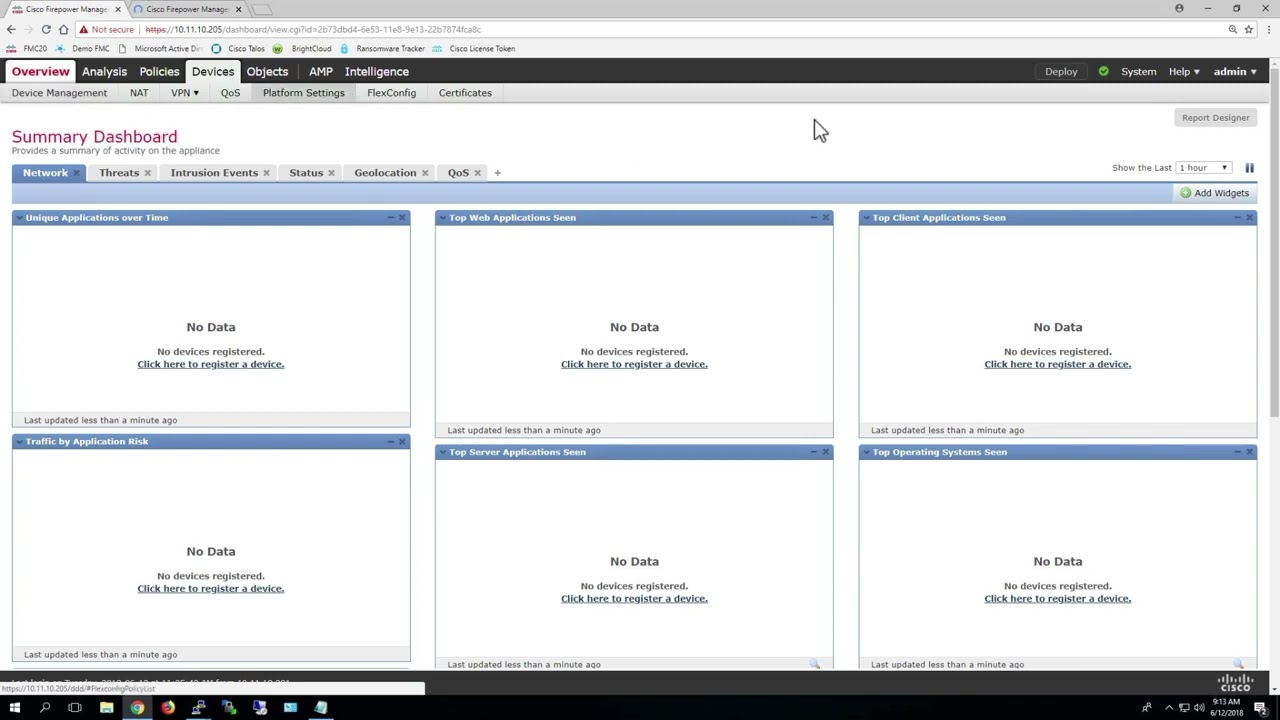
Task: Go to Device Management submenu
Action: coord(60,93)
